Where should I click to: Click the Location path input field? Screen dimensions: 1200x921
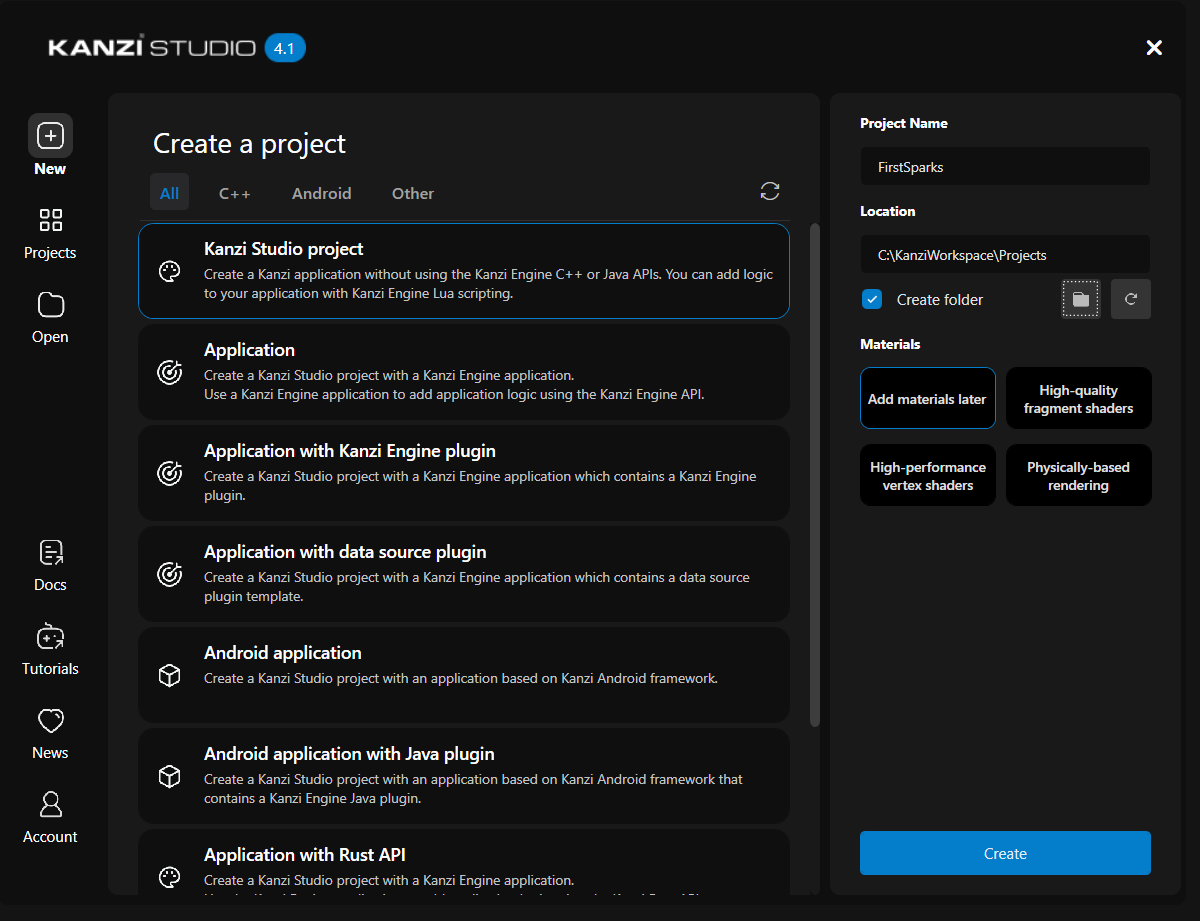(1005, 255)
